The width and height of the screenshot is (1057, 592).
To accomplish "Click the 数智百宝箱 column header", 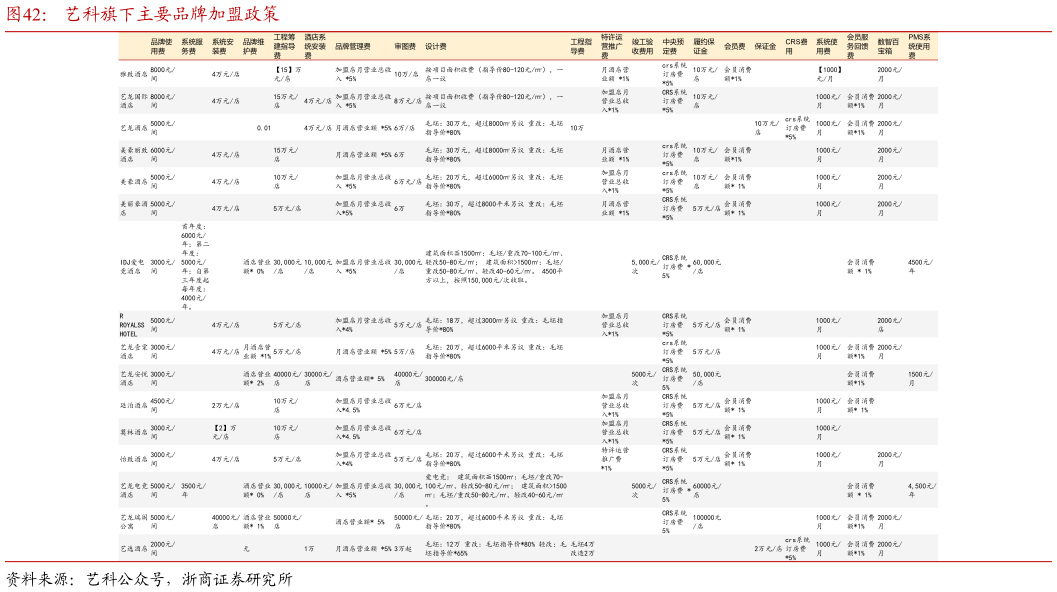I will click(x=888, y=46).
